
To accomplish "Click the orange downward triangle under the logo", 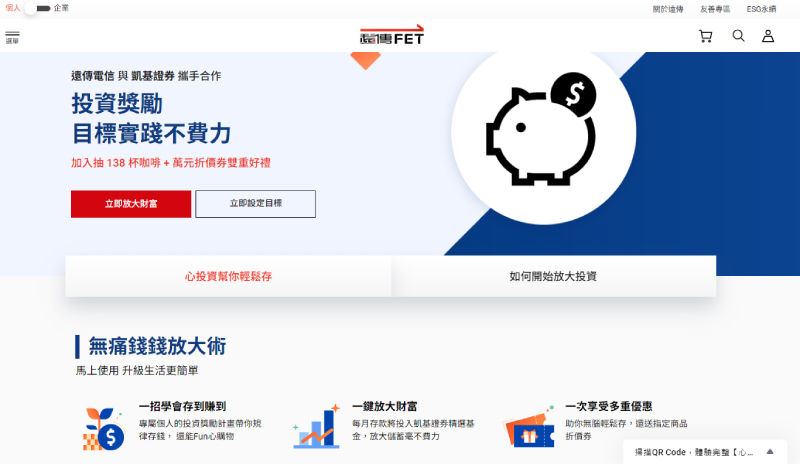I will (x=365, y=60).
